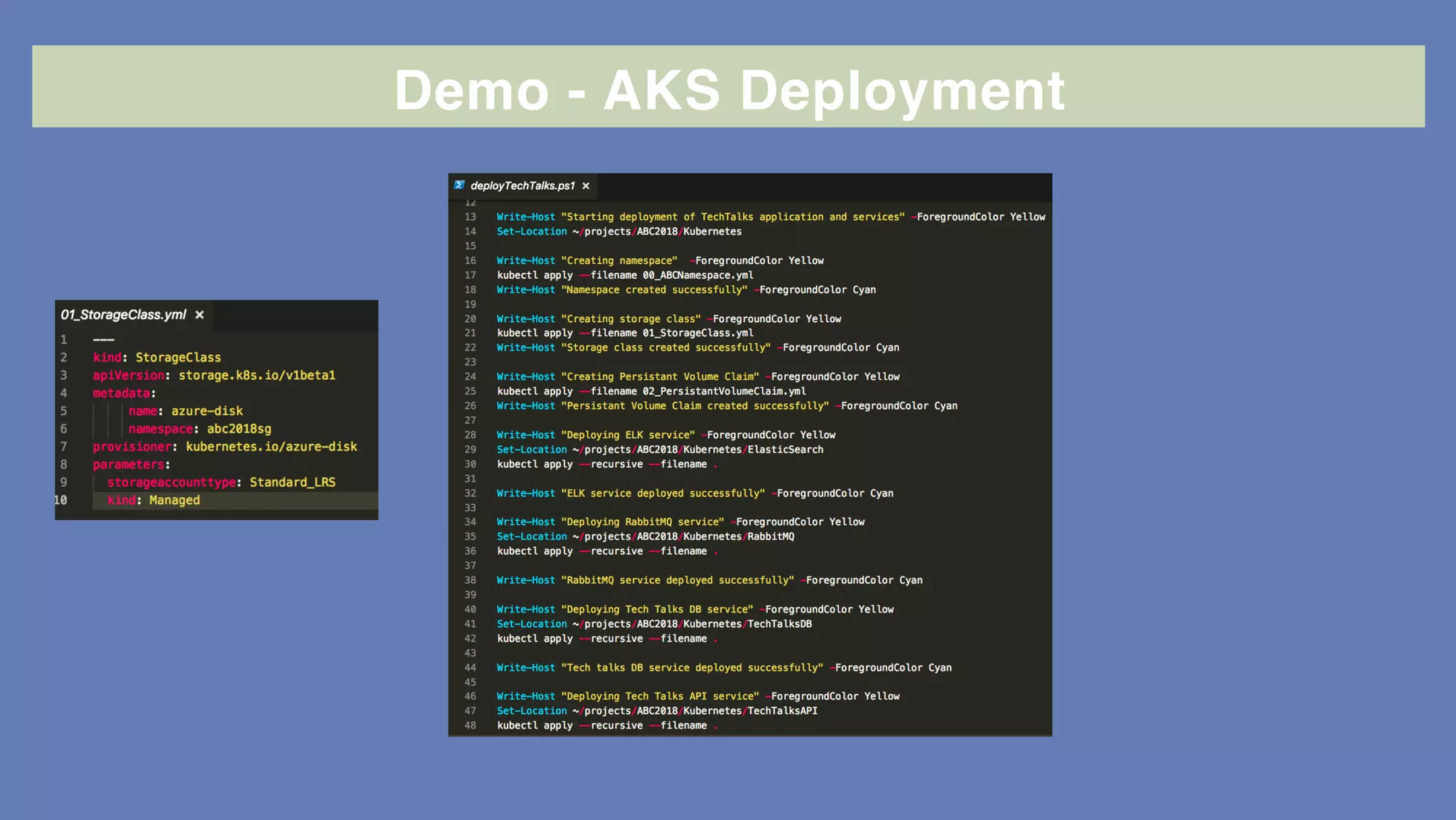
Task: Select the deployTechTalks.ps1 tab
Action: click(523, 186)
